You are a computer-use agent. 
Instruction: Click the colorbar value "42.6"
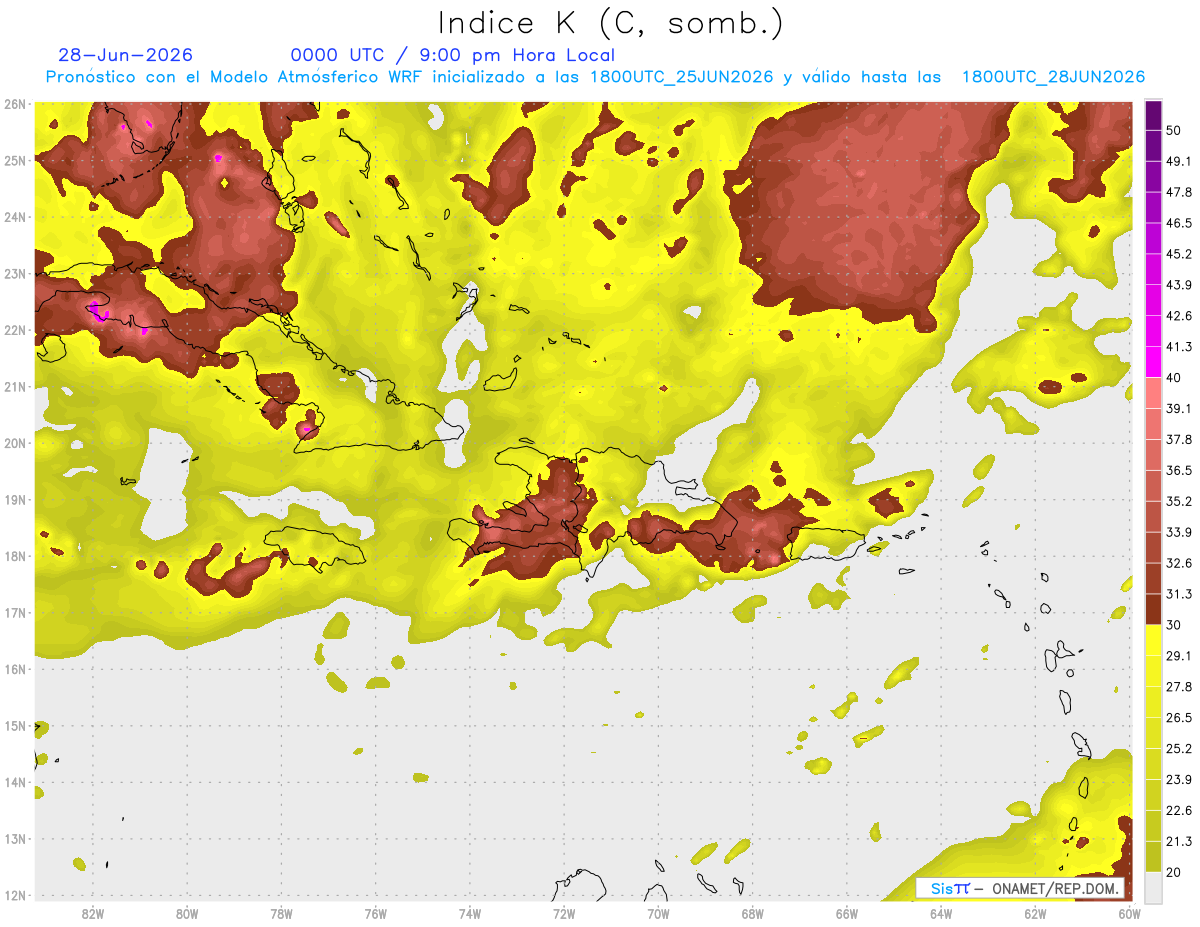pos(1179,316)
